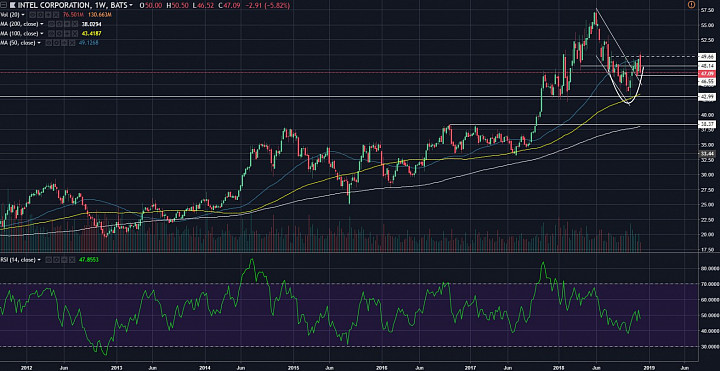Click the Intel logo flag beside the title
720x371 pixels.
12,5
